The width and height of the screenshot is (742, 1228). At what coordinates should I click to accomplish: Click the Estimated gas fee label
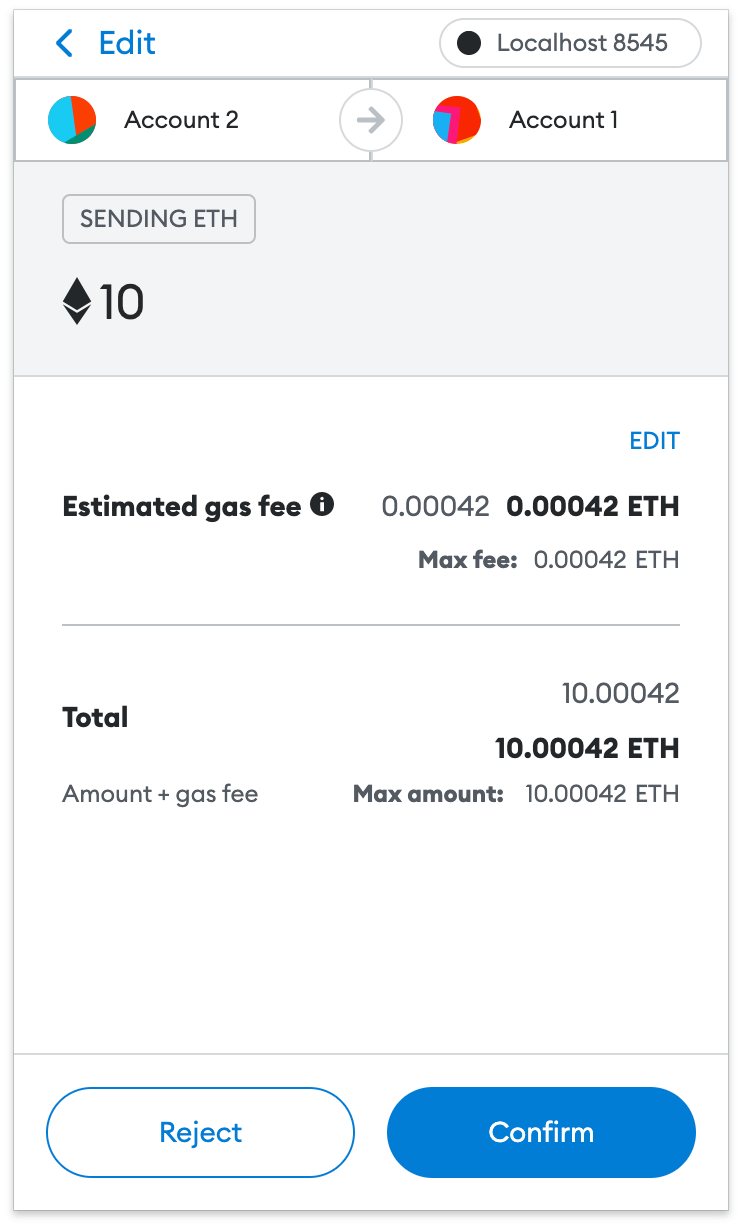coord(182,507)
